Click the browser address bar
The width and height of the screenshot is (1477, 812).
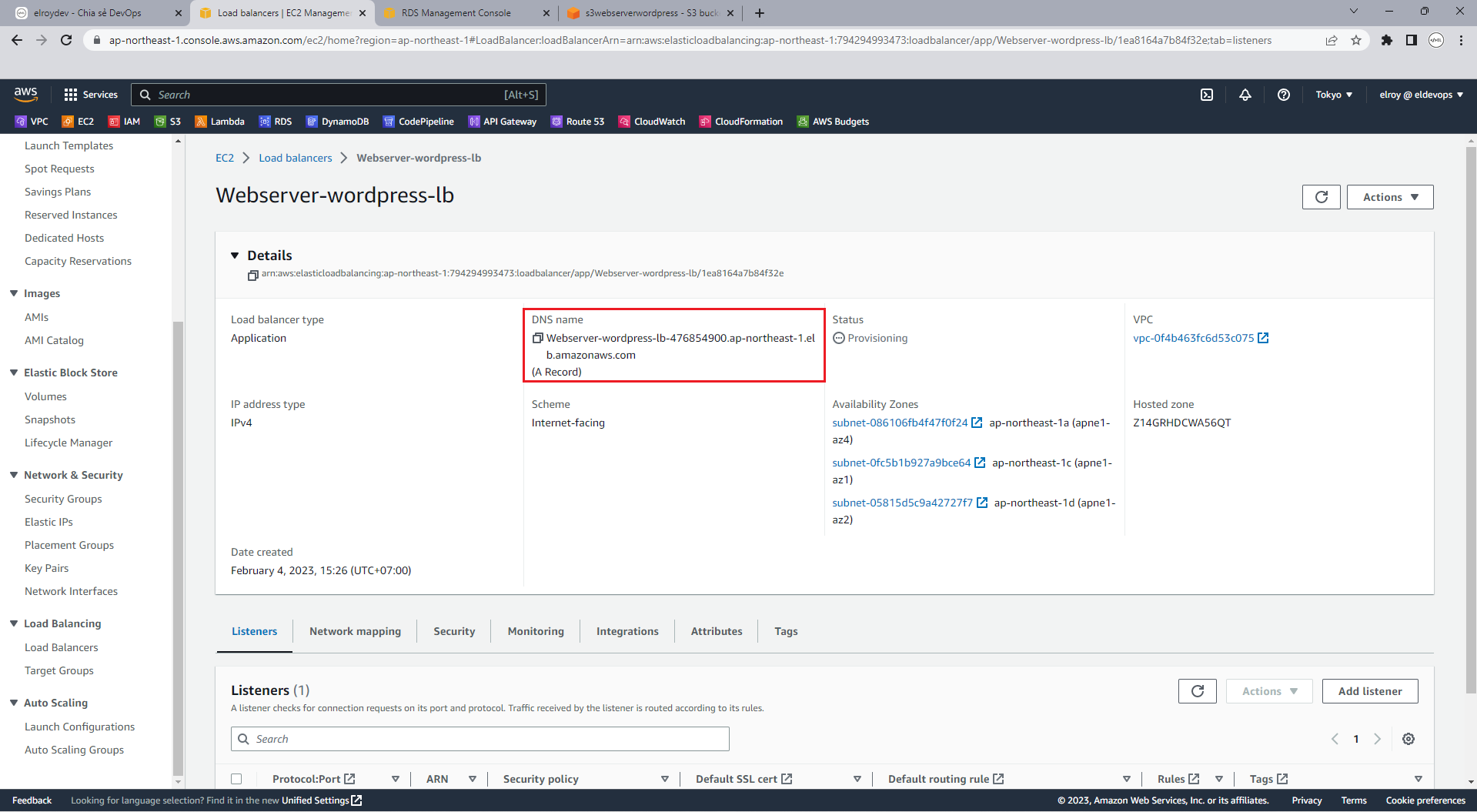tap(689, 40)
